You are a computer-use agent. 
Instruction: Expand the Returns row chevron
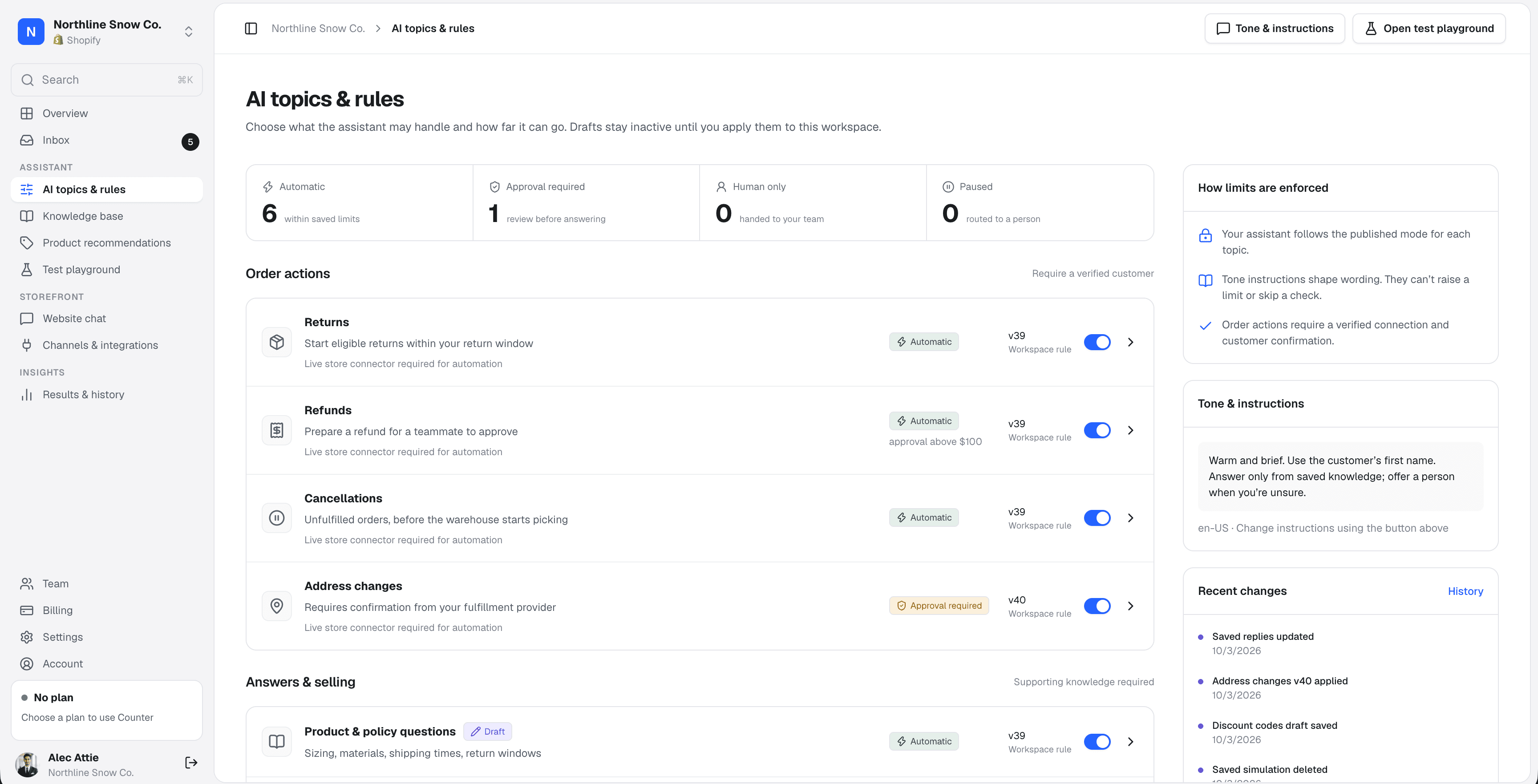[1130, 342]
